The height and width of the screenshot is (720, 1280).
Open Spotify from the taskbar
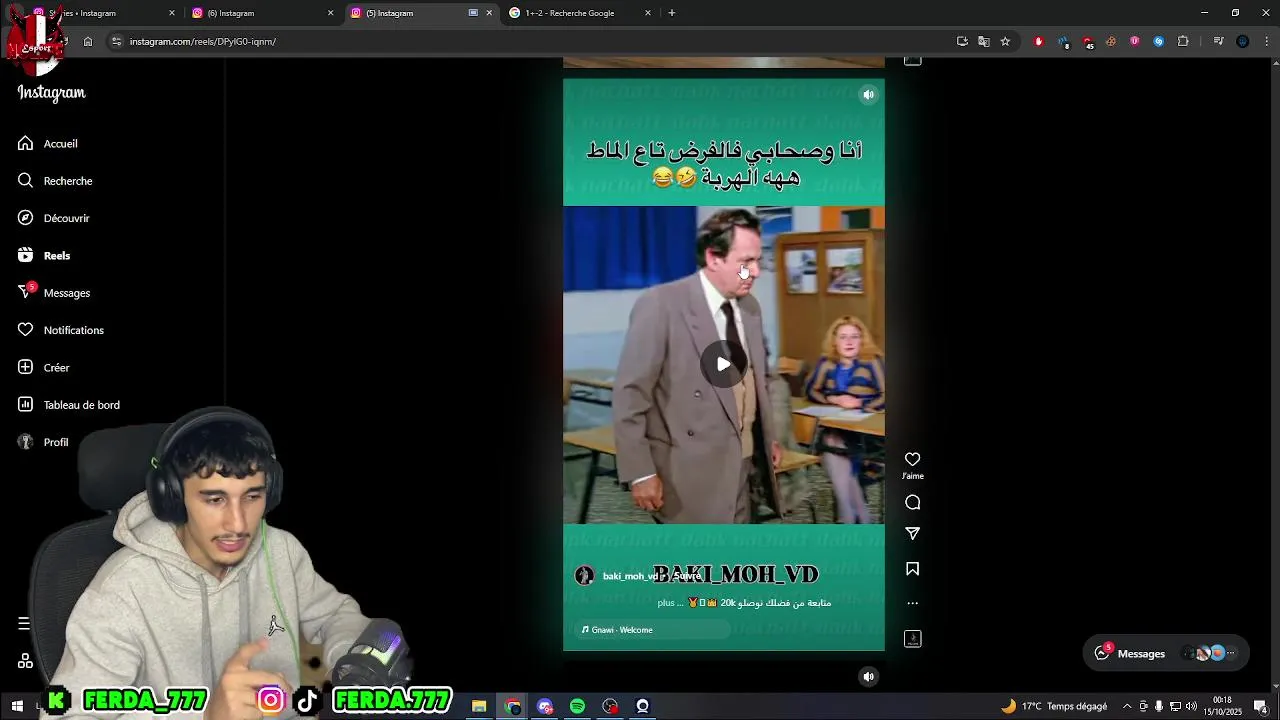[577, 706]
